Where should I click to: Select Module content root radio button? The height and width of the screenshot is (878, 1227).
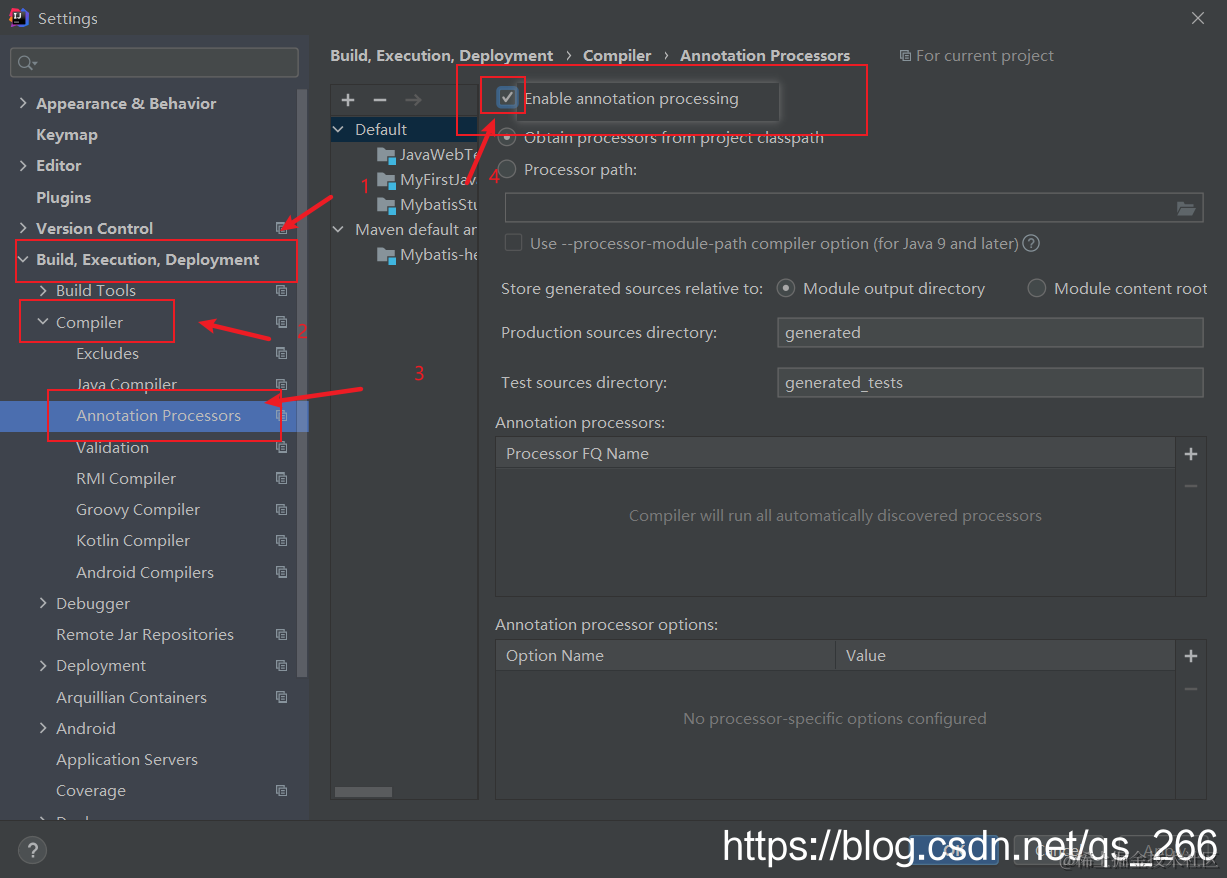(x=1037, y=288)
